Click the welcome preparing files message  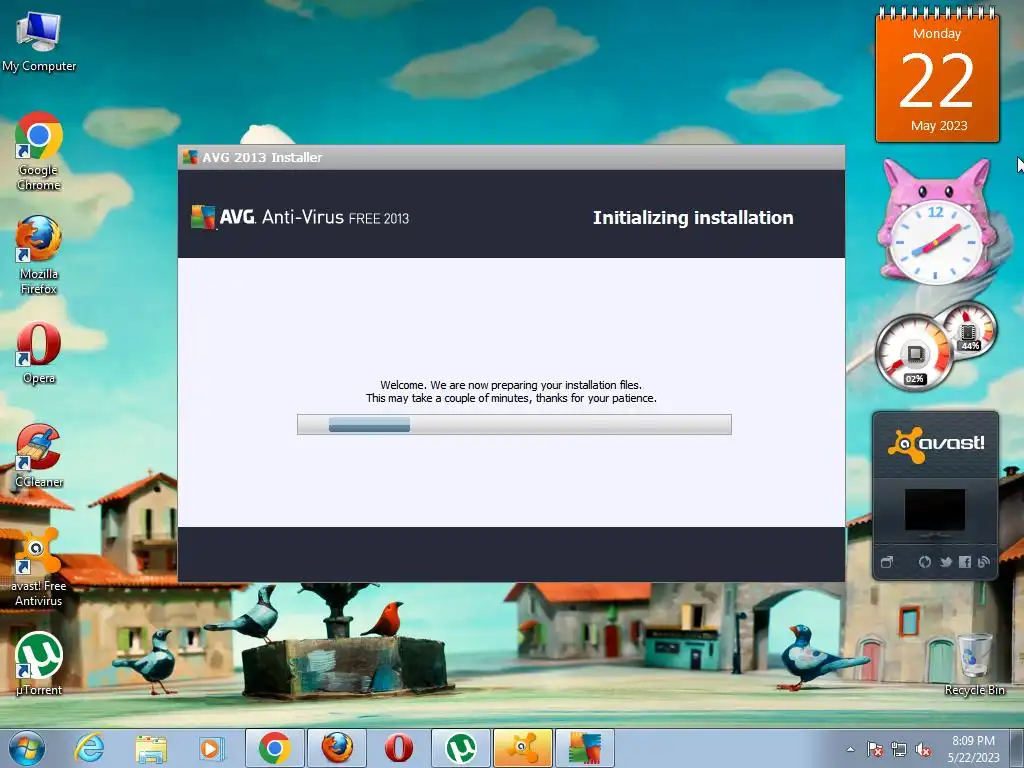pyautogui.click(x=511, y=391)
